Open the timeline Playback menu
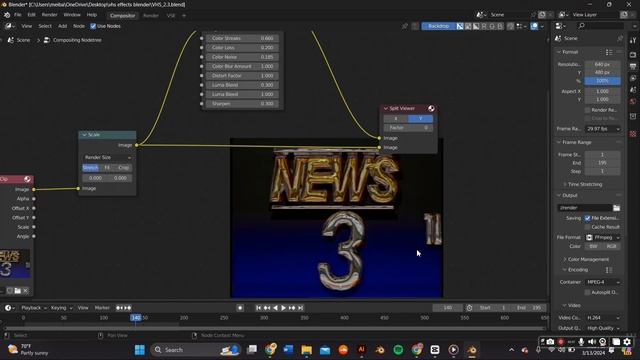 click(x=33, y=308)
